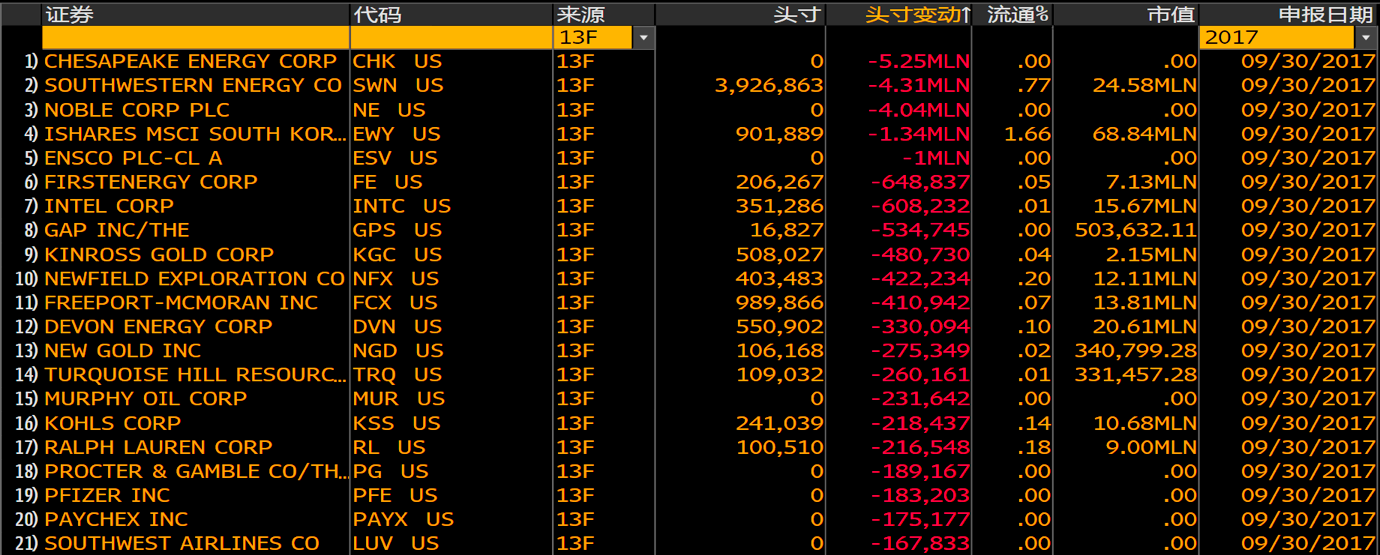This screenshot has height=555, width=1380.
Task: Click market value 68.84MLN
Action: coord(1145,134)
